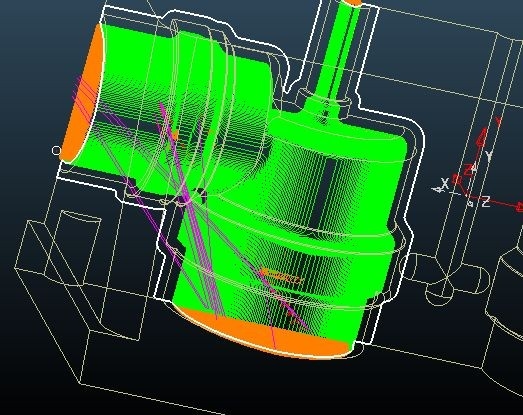The height and width of the screenshot is (415, 523).
Task: Click the white Y axis label
Action: pyautogui.click(x=489, y=156)
